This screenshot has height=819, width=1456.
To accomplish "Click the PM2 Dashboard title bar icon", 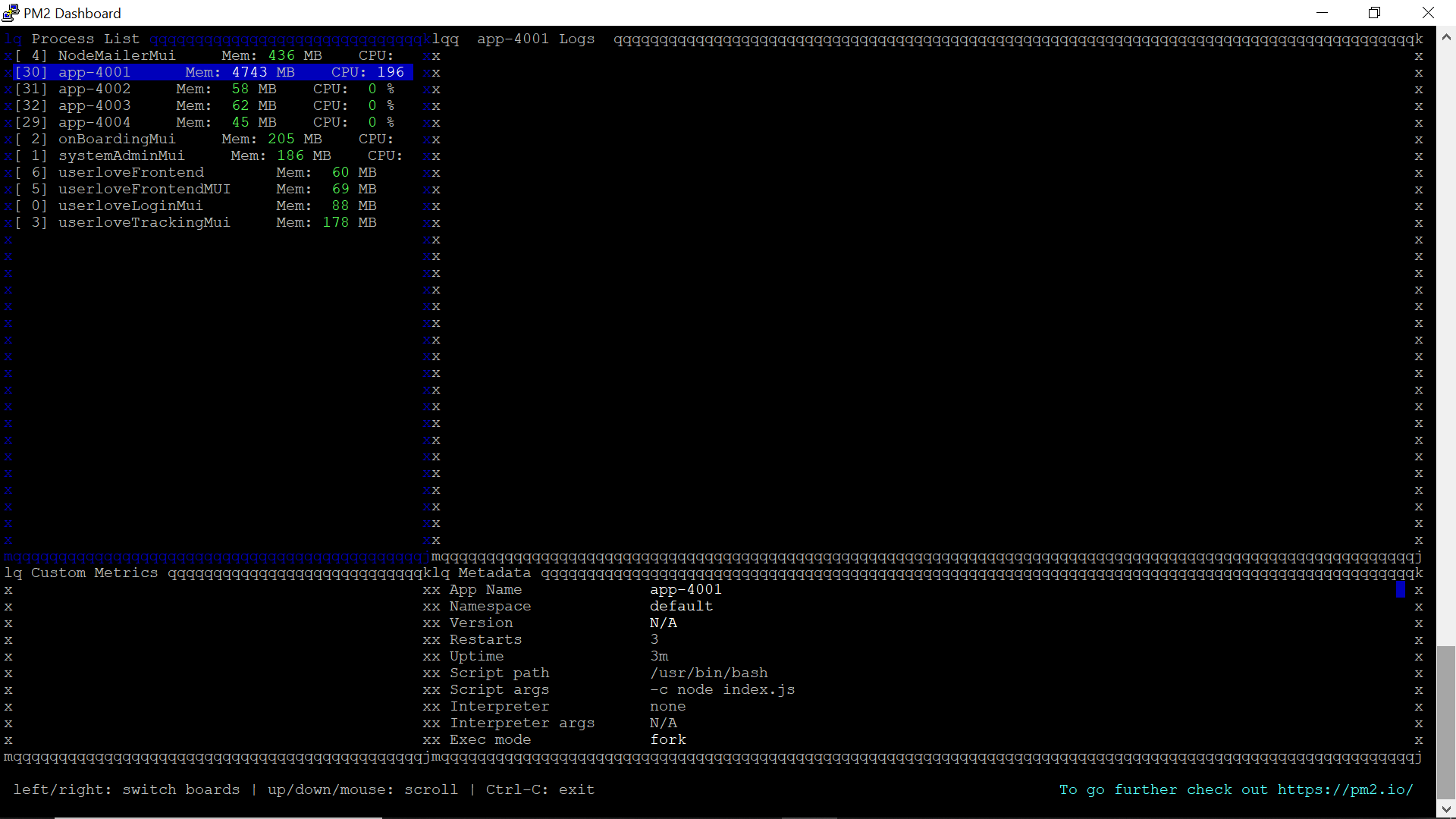I will pyautogui.click(x=10, y=13).
